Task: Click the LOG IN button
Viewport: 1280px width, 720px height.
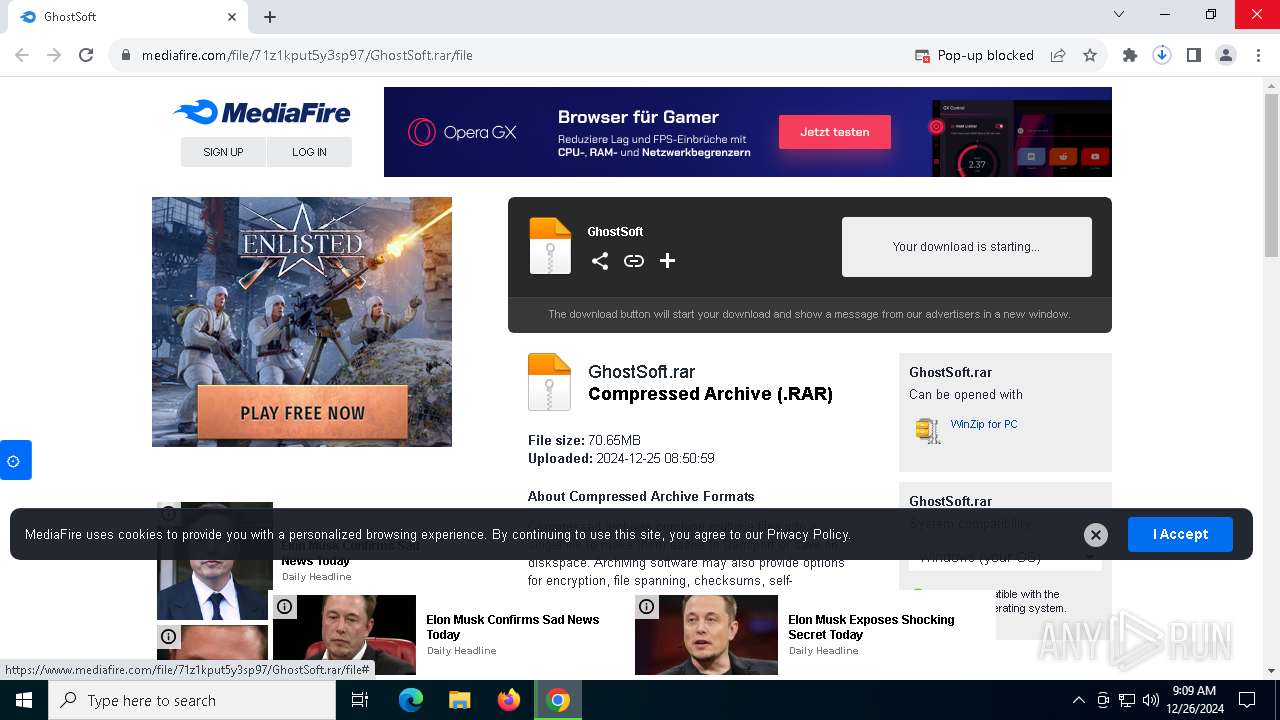Action: coord(309,152)
